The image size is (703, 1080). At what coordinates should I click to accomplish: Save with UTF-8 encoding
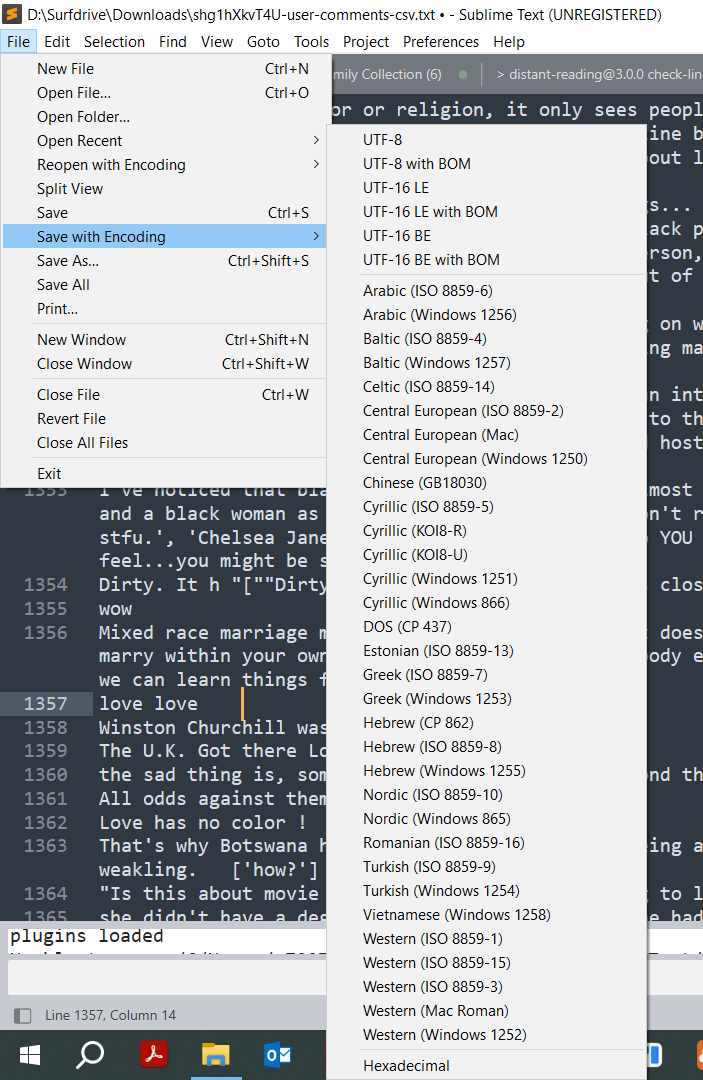(487, 140)
